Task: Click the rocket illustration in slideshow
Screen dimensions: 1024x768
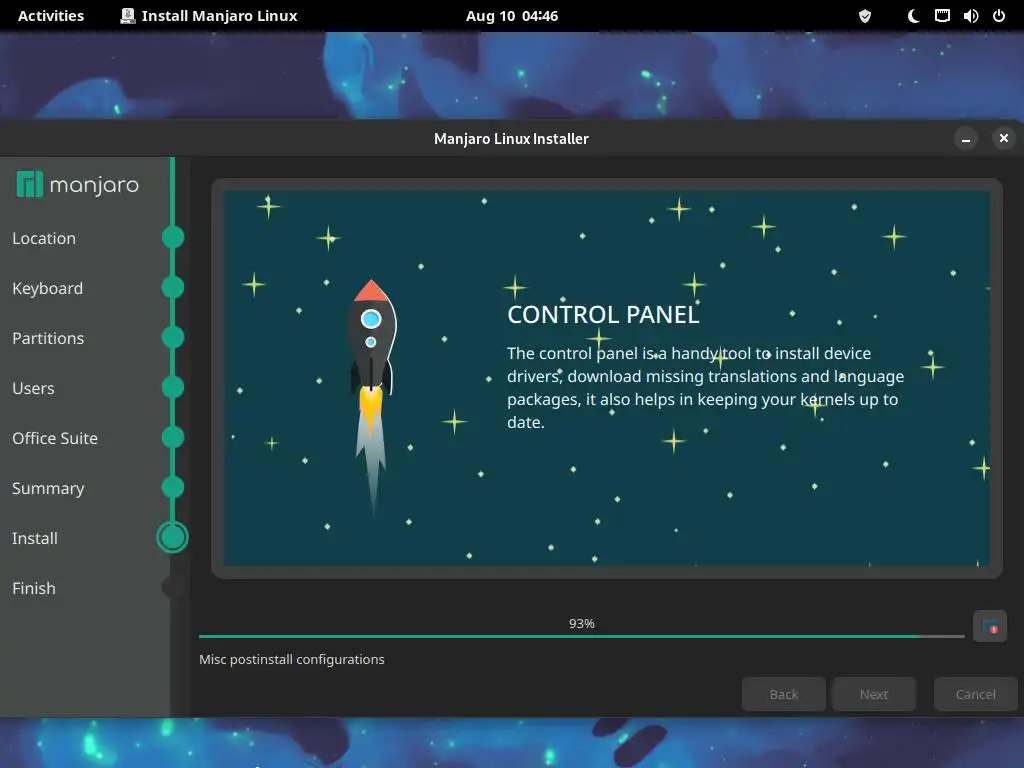Action: point(372,396)
